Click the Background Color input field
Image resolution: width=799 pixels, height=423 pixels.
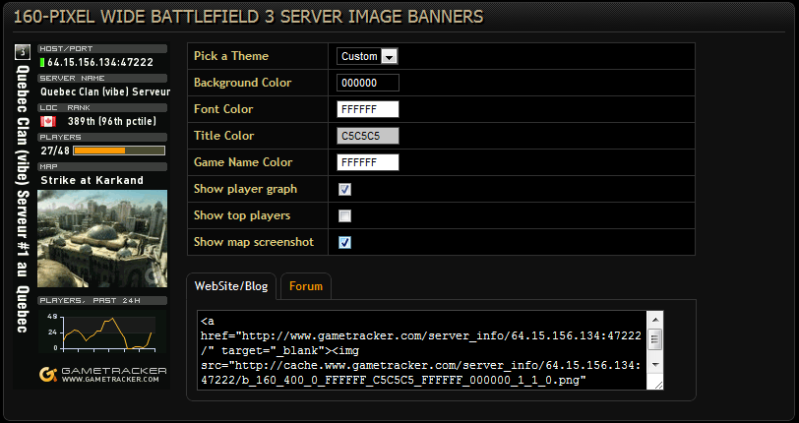tap(368, 83)
